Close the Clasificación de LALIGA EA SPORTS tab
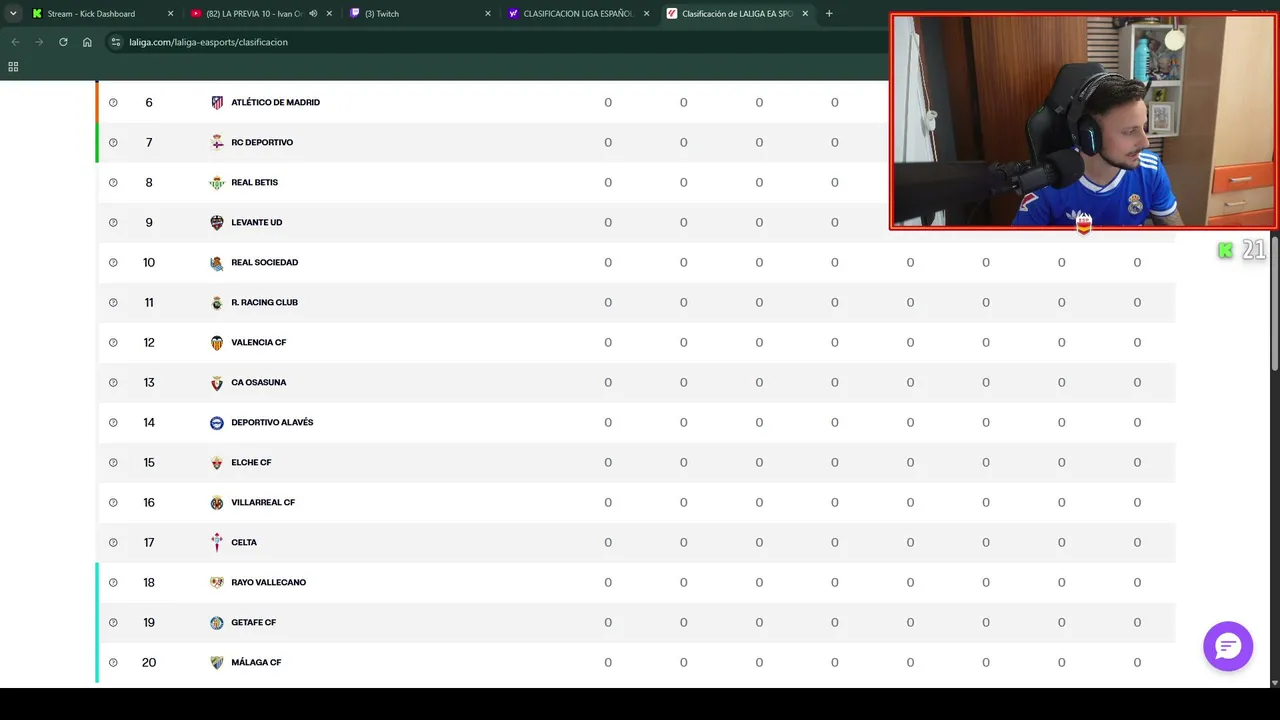The image size is (1280, 720). coord(805,14)
